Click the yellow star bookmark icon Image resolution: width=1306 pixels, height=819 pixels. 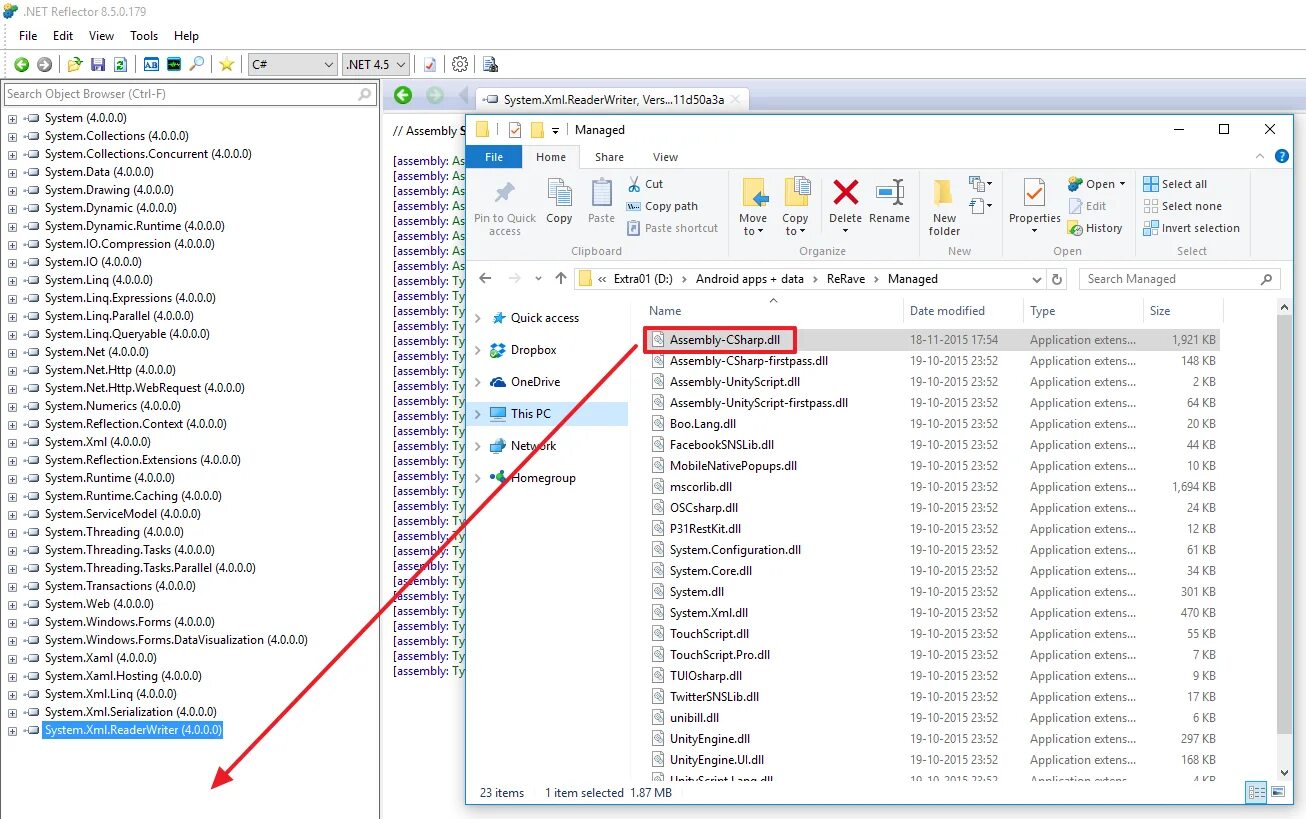227,64
